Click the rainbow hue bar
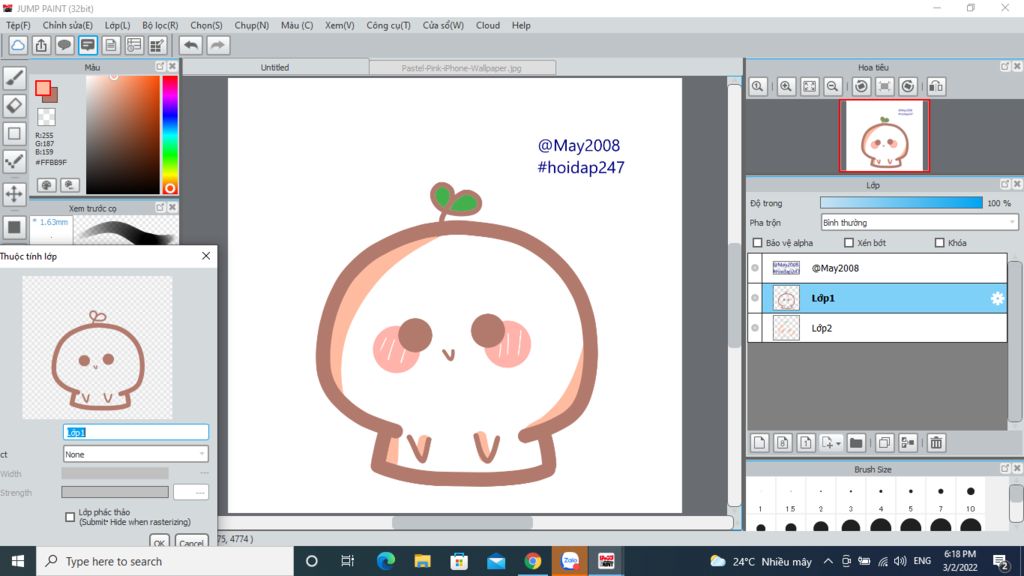 click(x=170, y=135)
